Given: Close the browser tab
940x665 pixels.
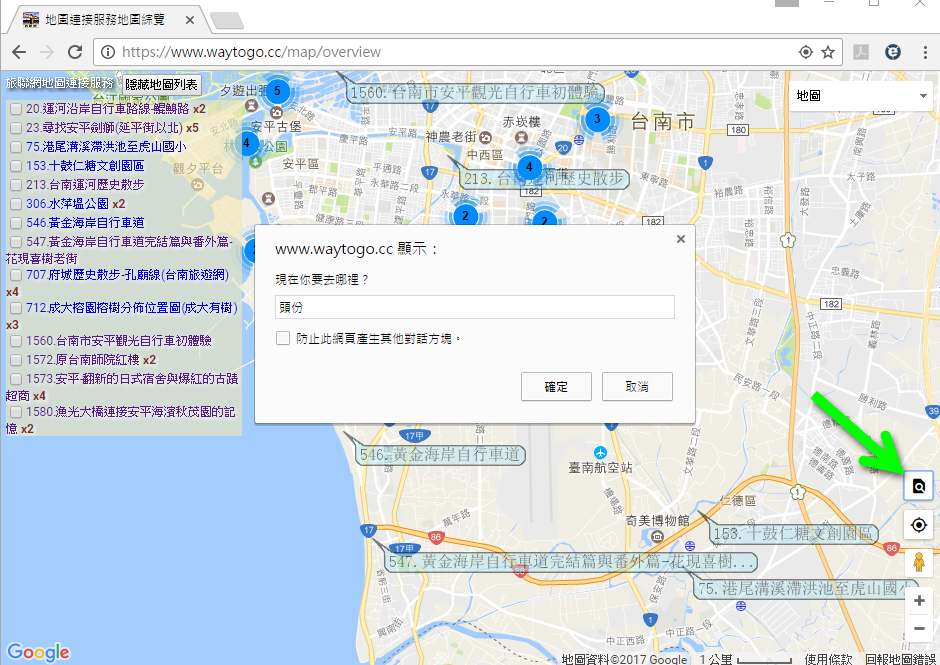Looking at the screenshot, I should pos(189,20).
